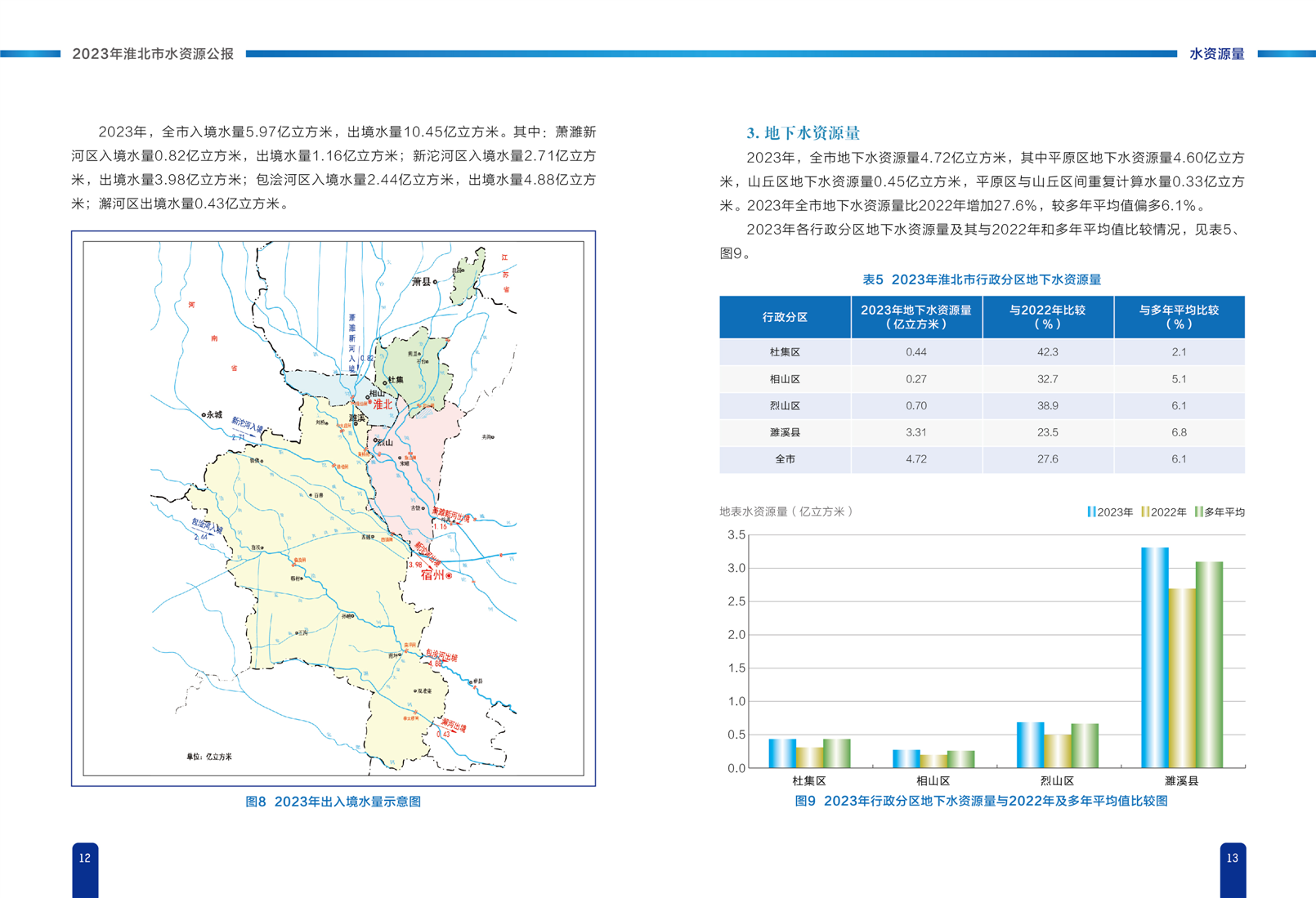Click the blue 2023 bar for 杜集区

tap(782, 753)
